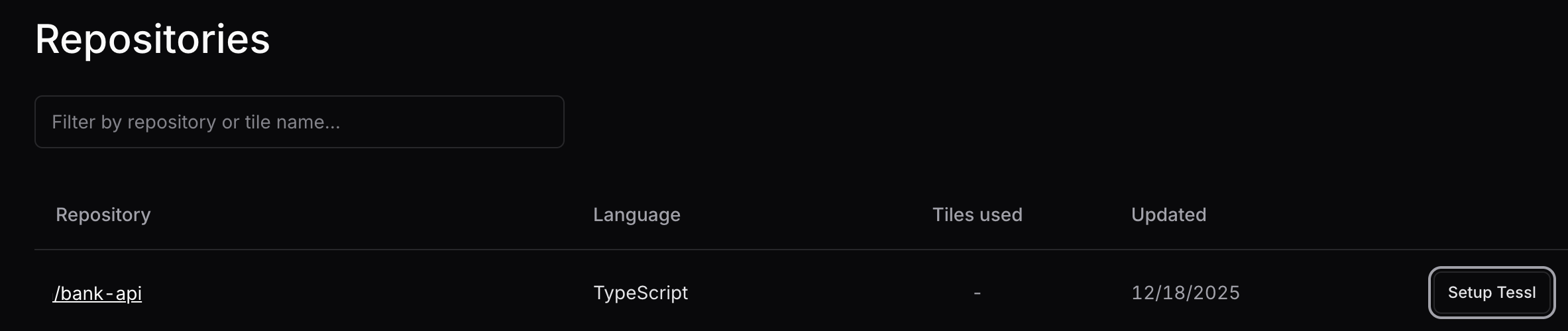1568x331 pixels.
Task: Select the Tiles used column header
Action: 977,214
